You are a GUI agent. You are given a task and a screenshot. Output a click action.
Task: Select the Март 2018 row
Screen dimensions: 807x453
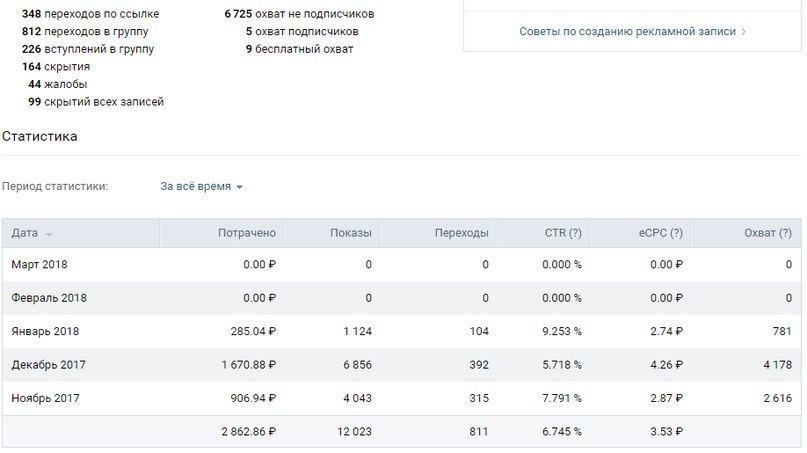(401, 265)
